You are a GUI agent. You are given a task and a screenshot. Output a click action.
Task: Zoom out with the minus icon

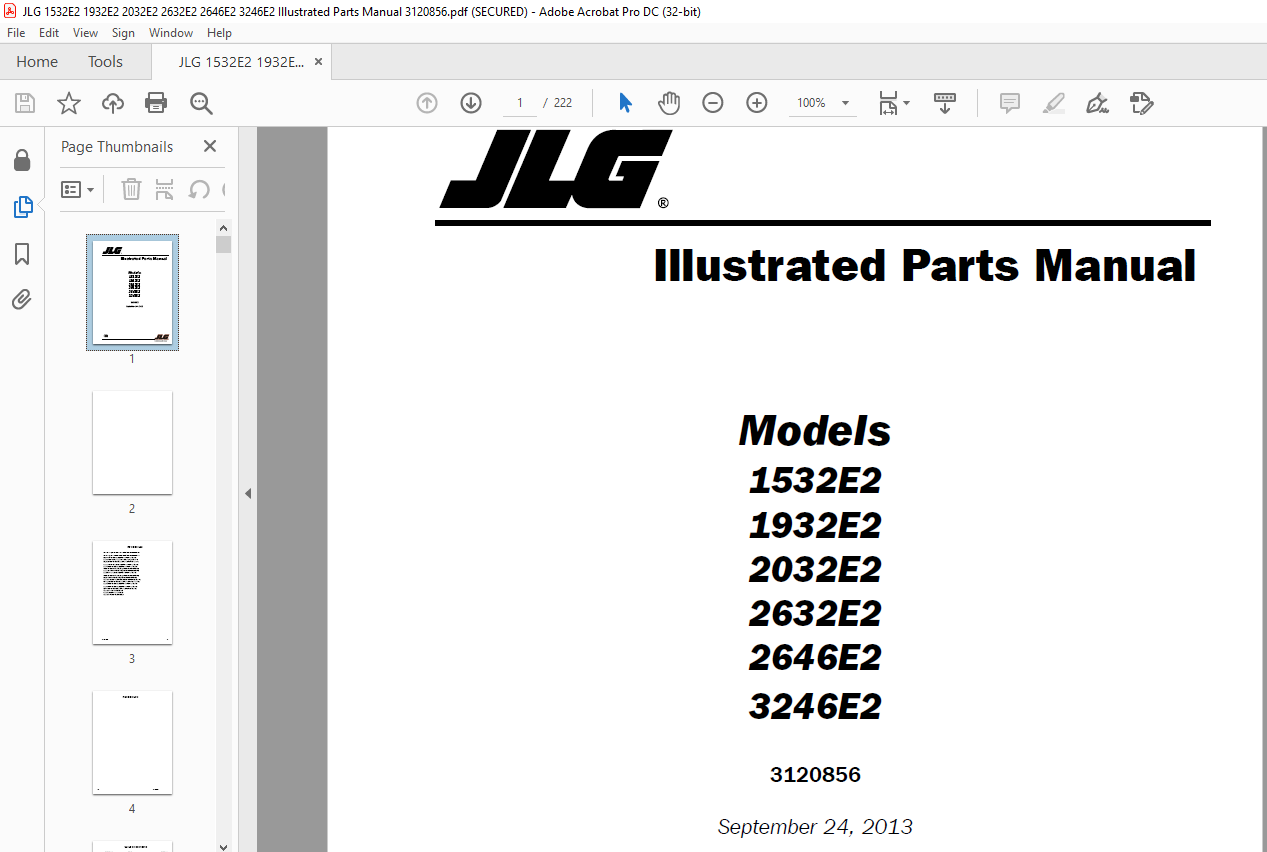713,103
